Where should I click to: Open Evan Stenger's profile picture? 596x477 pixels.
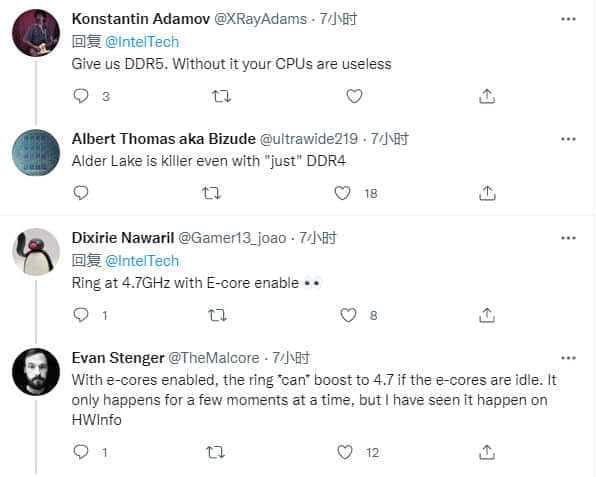36,372
